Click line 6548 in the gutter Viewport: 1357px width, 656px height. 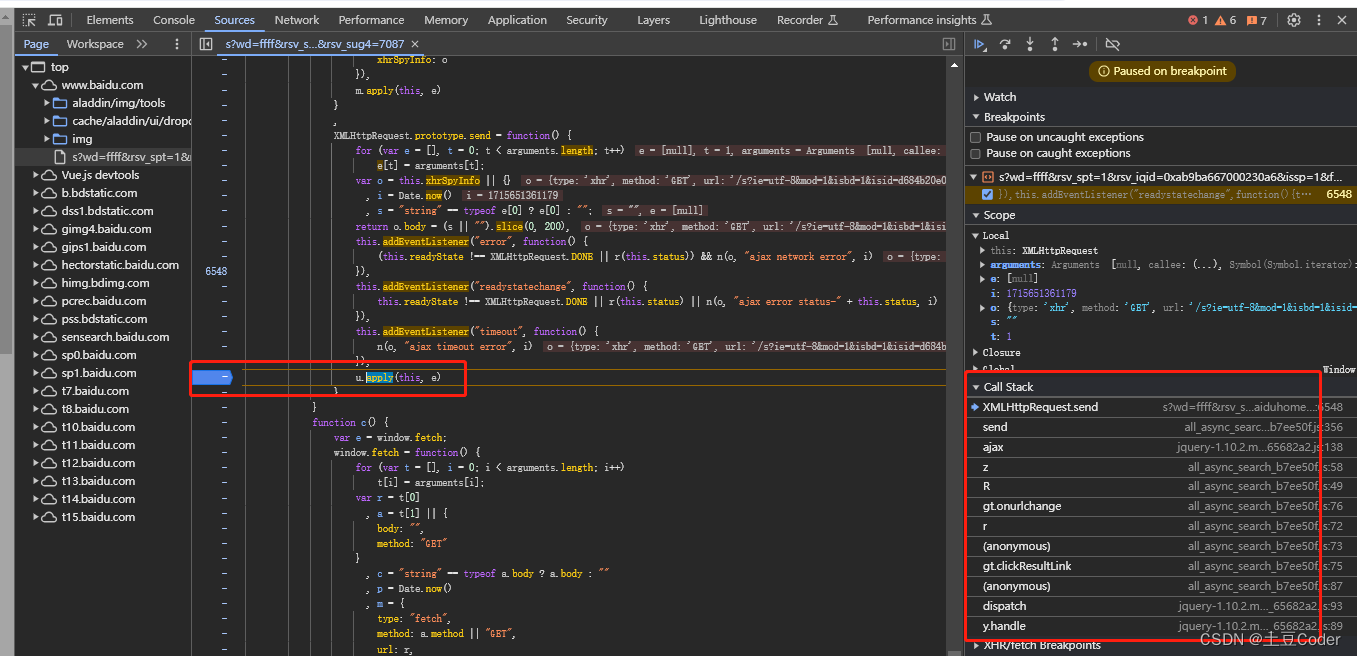(x=216, y=270)
